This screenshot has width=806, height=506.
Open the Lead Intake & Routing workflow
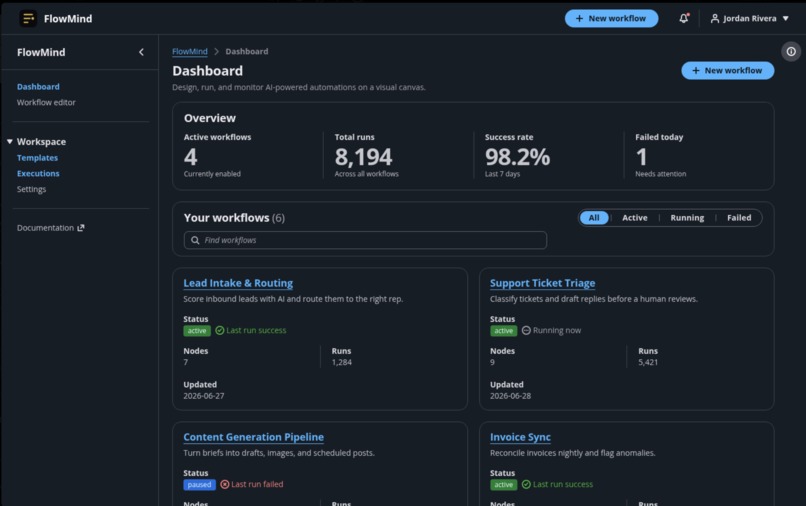click(238, 283)
